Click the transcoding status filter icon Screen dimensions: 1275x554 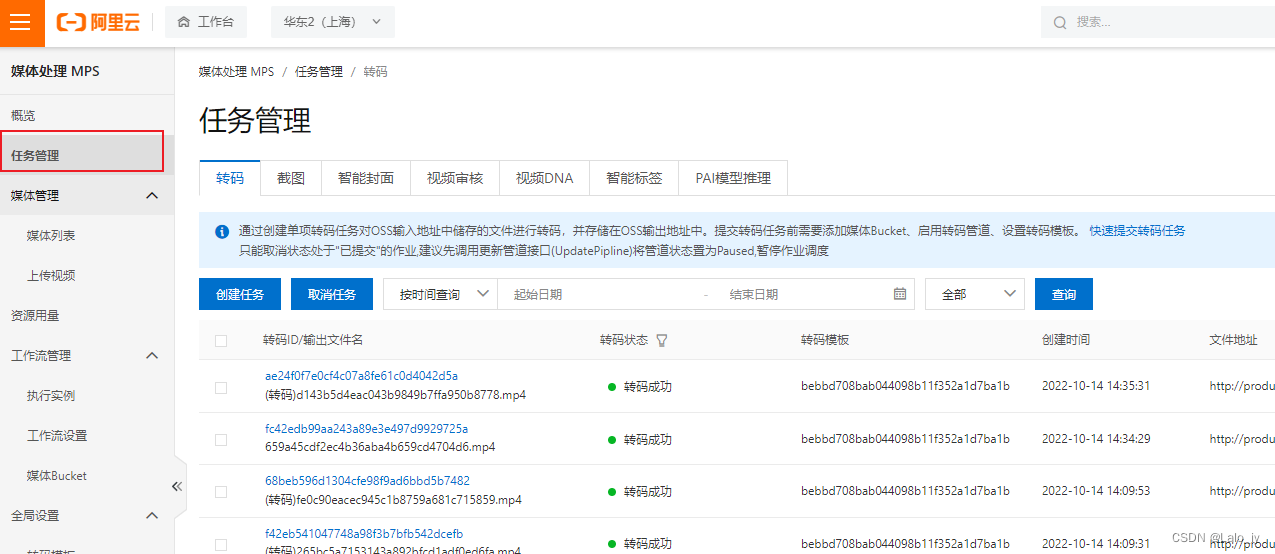[661, 340]
